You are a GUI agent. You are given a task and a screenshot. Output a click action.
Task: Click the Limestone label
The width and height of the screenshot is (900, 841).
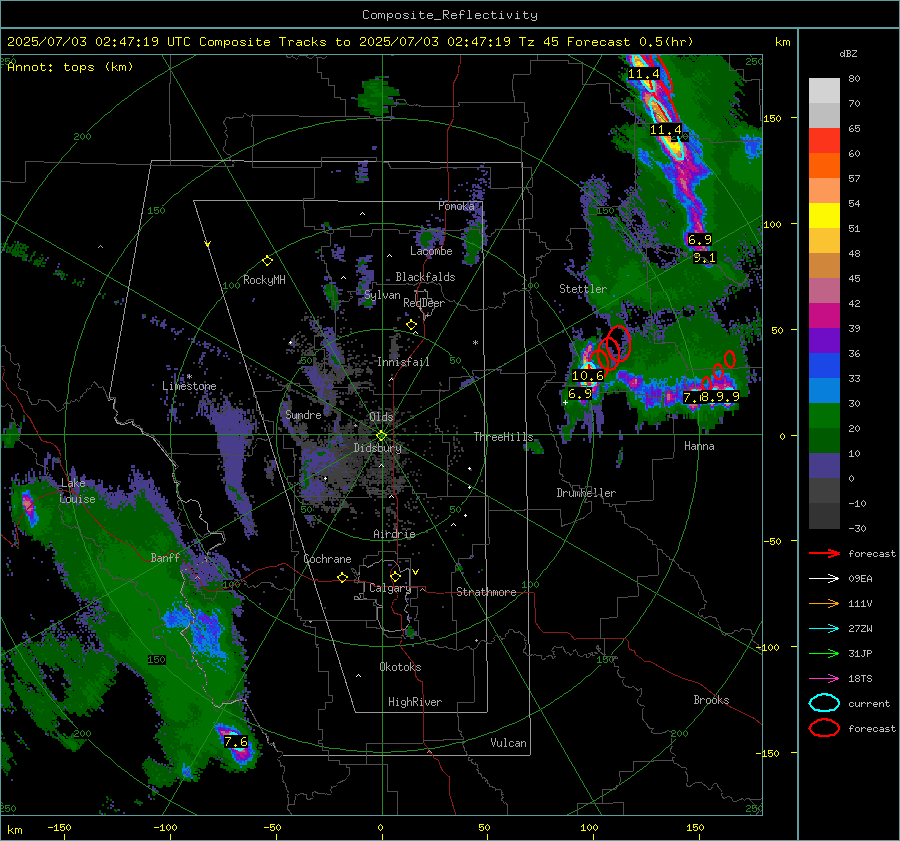click(x=189, y=386)
